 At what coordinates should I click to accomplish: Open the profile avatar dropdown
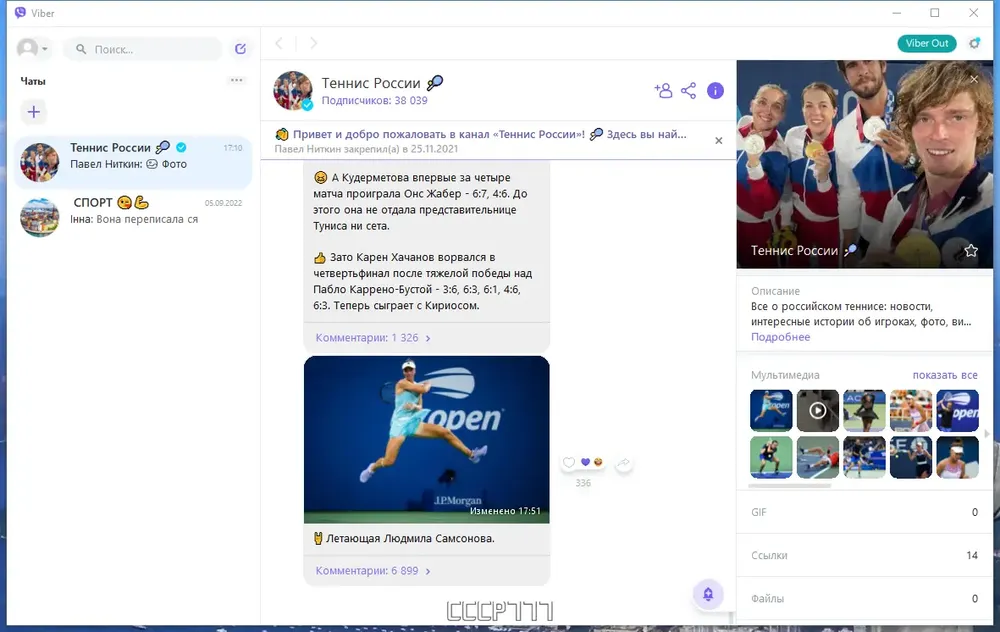32,48
